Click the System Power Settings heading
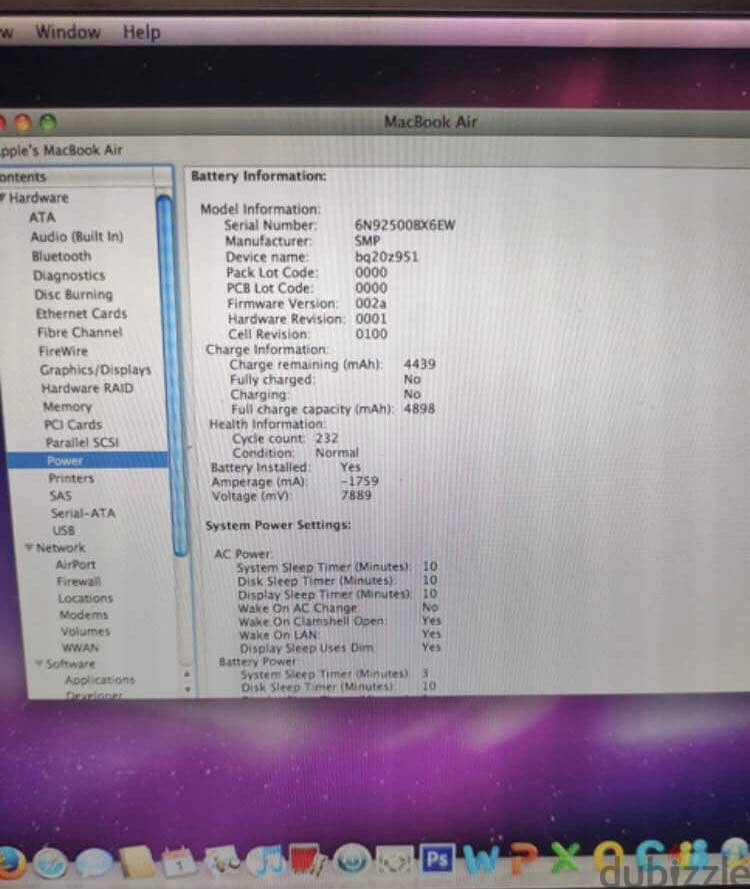The image size is (750, 889). pyautogui.click(x=278, y=525)
